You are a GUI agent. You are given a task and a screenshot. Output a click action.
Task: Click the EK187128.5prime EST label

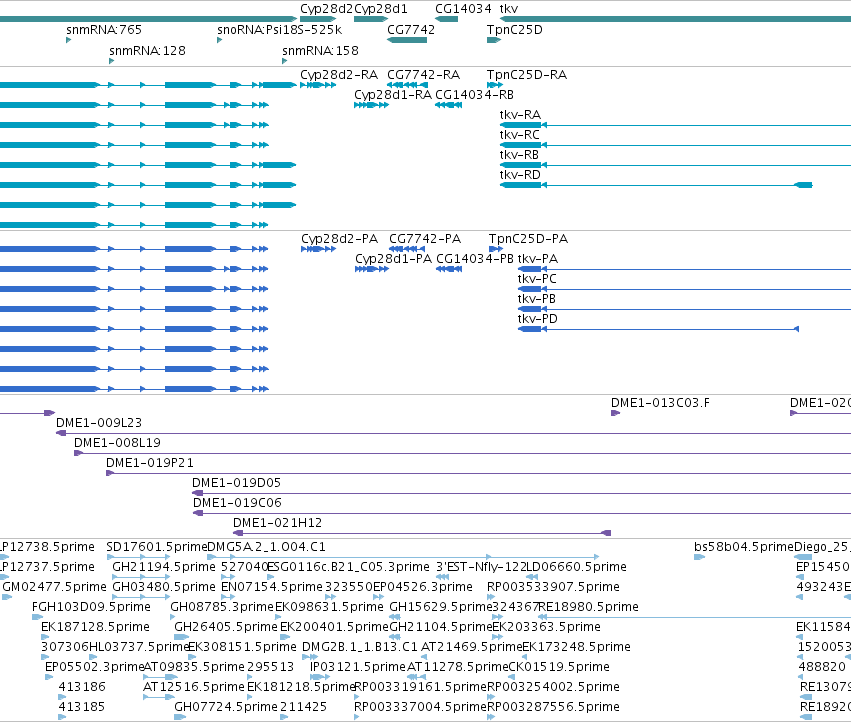pyautogui.click(x=95, y=628)
